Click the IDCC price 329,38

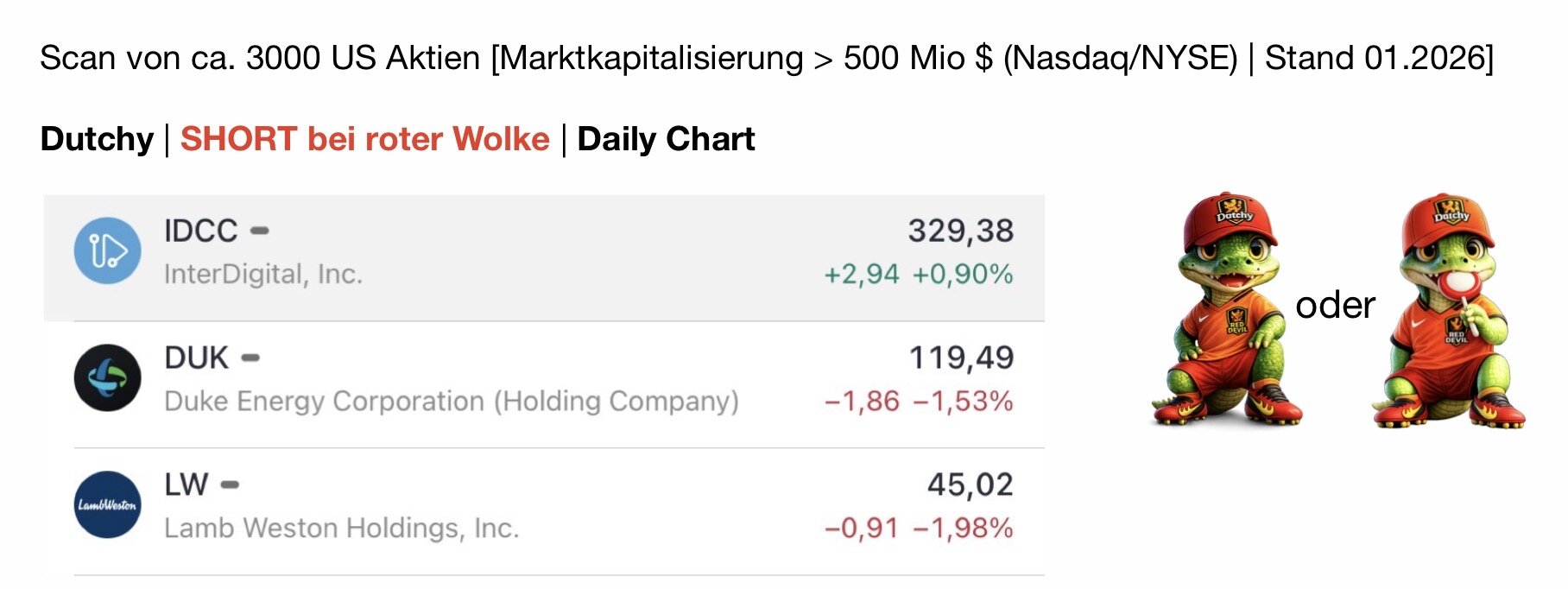(960, 231)
